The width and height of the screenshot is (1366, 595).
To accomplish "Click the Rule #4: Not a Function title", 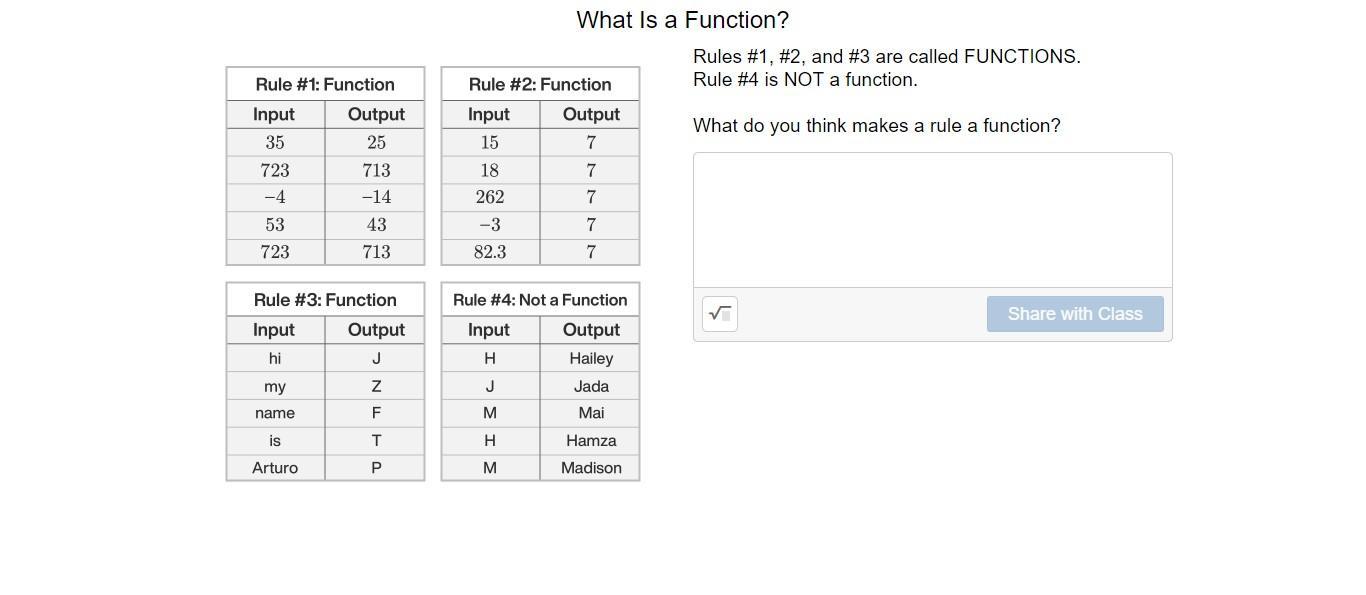I will 540,300.
